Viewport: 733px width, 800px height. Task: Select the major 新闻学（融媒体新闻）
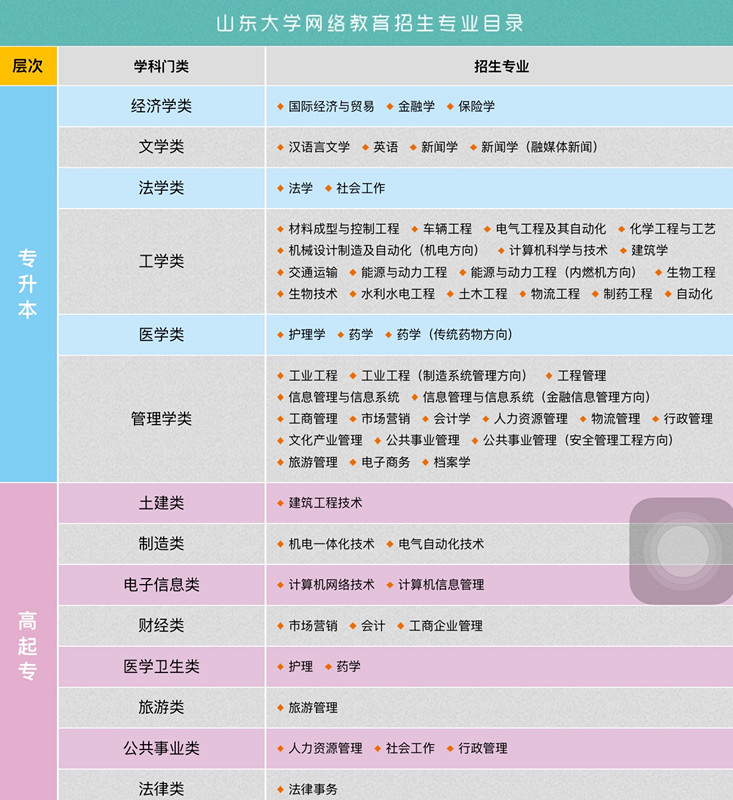[x=539, y=147]
